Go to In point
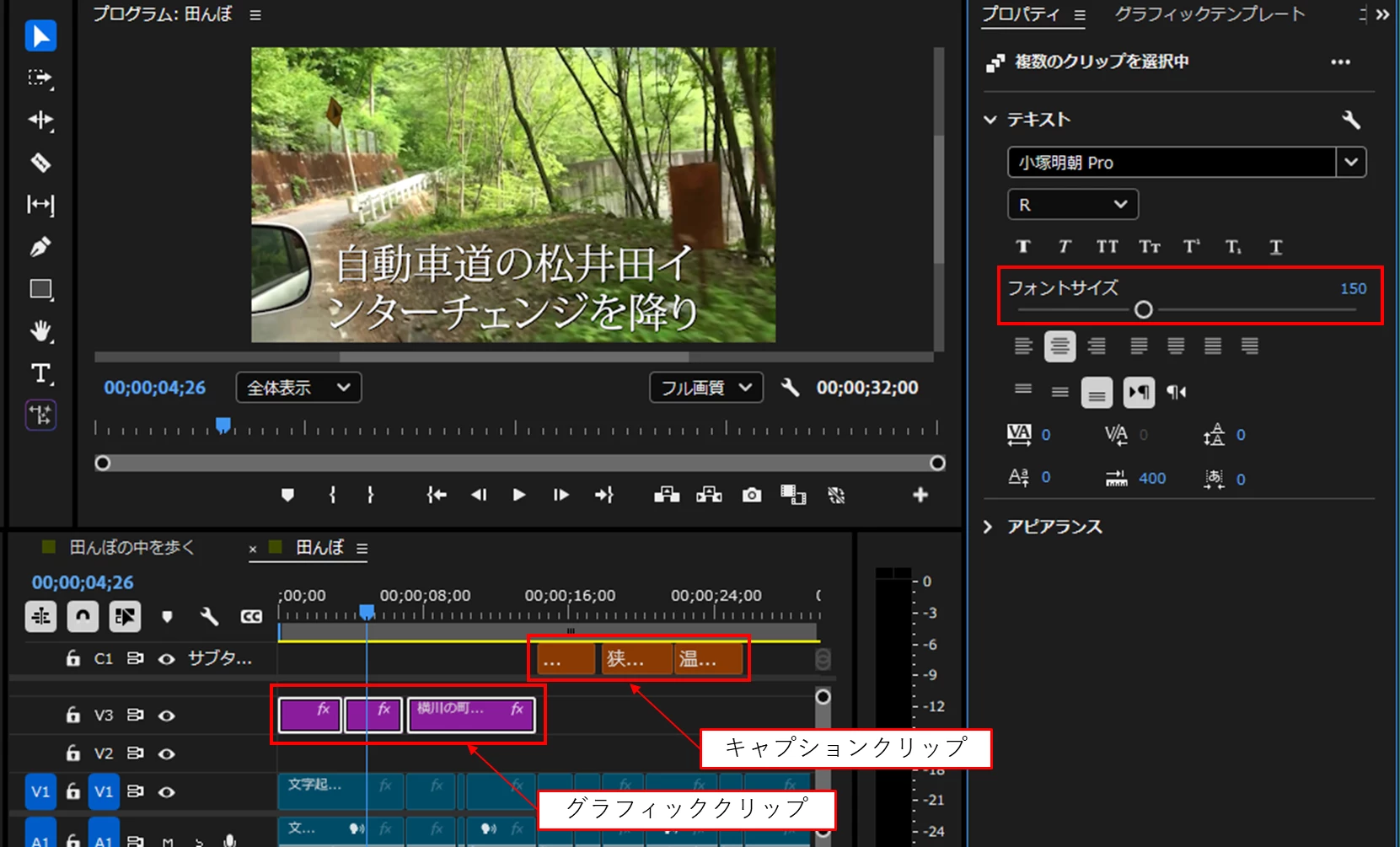 [x=437, y=495]
